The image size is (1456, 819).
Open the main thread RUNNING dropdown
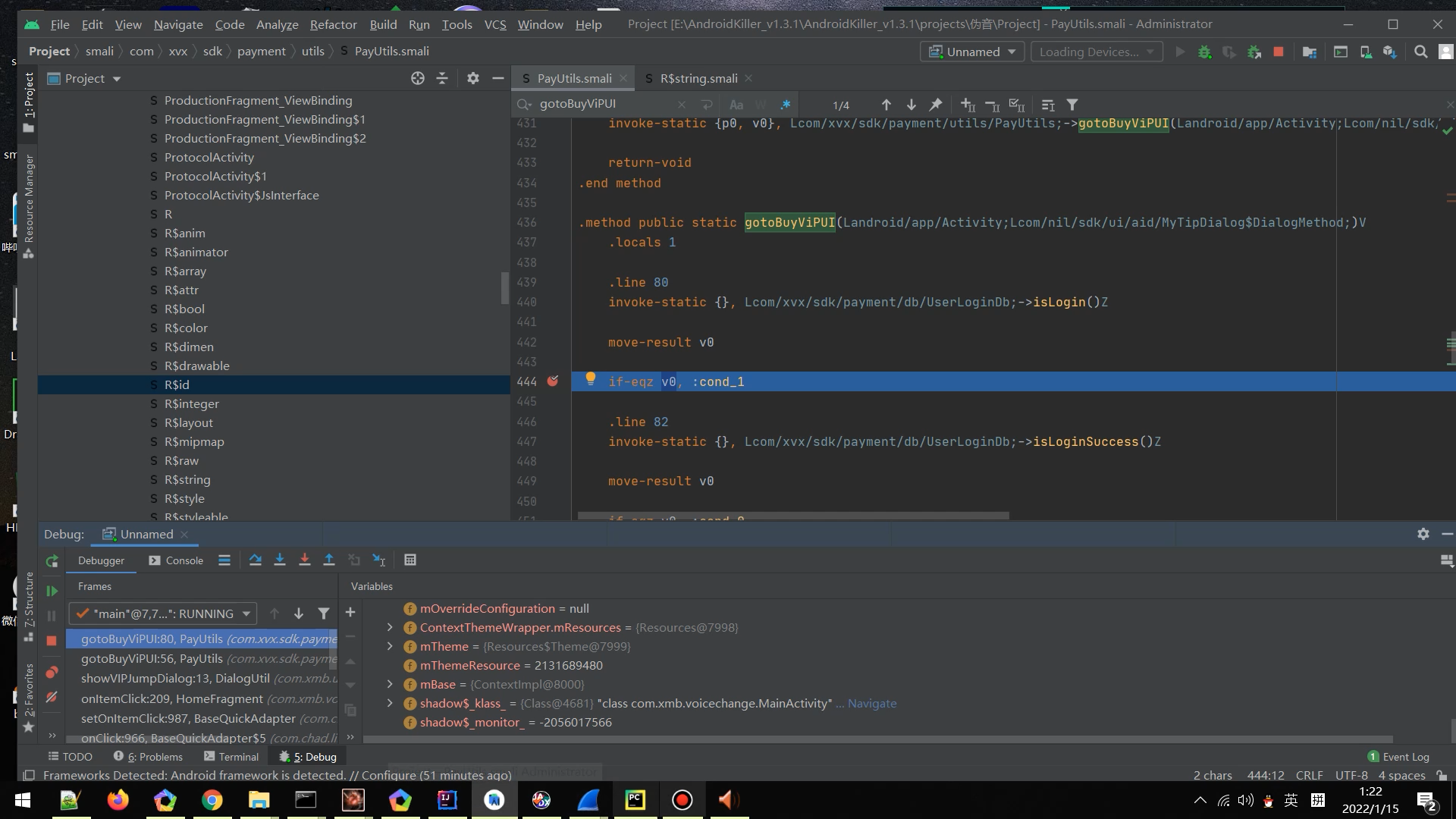[x=163, y=613]
